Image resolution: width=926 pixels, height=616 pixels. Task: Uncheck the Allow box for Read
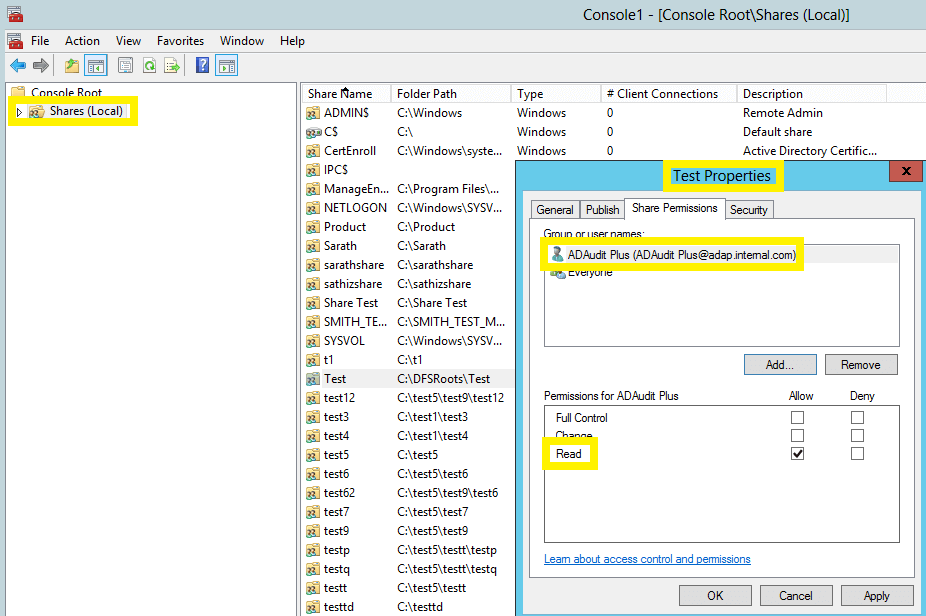tap(798, 452)
